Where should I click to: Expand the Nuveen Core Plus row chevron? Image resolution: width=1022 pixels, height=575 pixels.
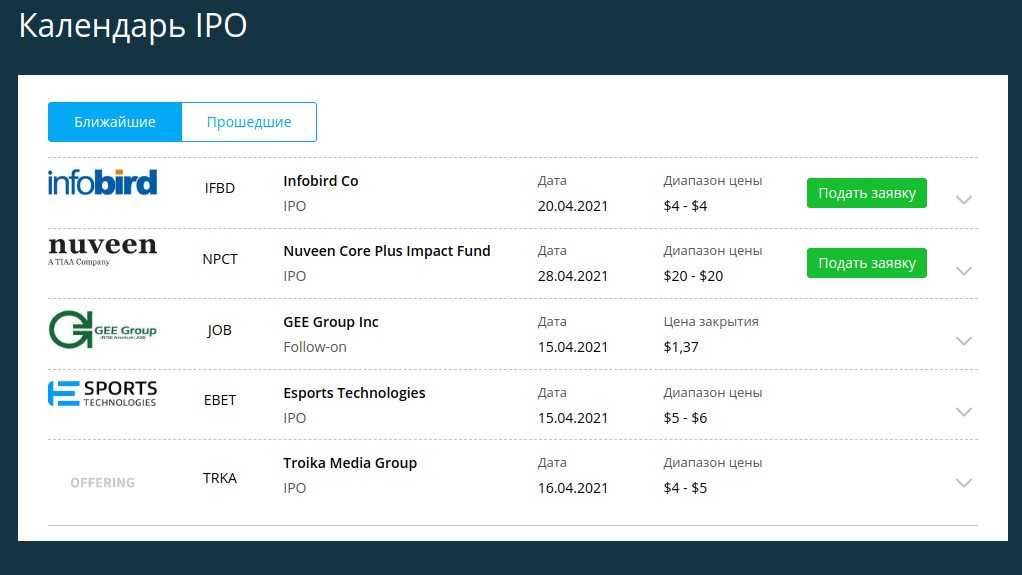tap(963, 270)
